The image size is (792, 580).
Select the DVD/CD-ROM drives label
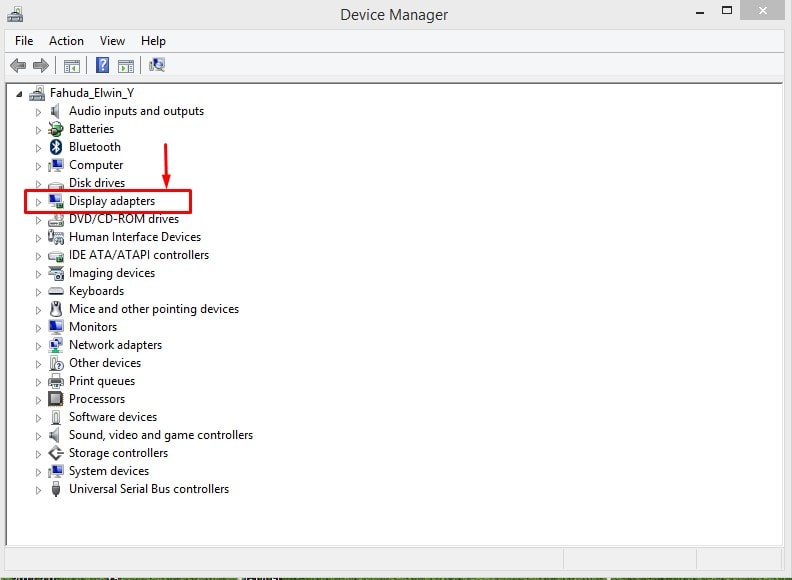click(x=124, y=219)
